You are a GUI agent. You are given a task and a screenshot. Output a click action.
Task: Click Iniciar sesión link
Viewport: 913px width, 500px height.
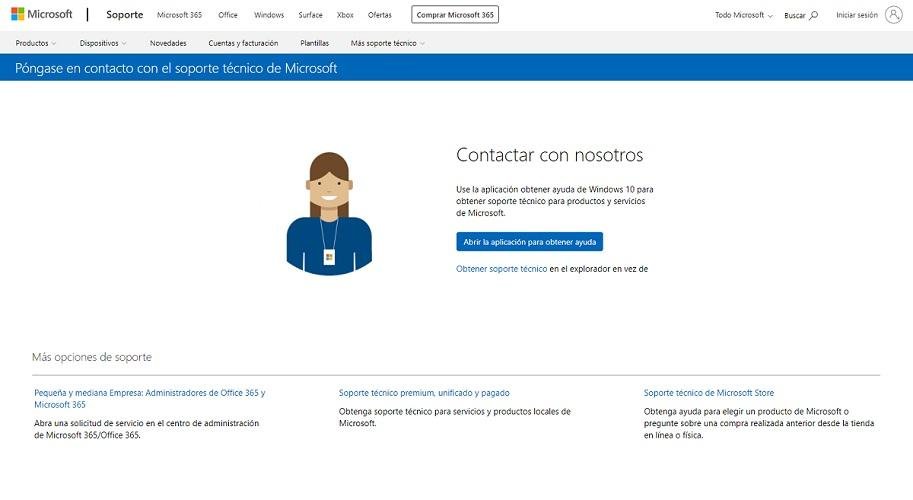click(857, 15)
